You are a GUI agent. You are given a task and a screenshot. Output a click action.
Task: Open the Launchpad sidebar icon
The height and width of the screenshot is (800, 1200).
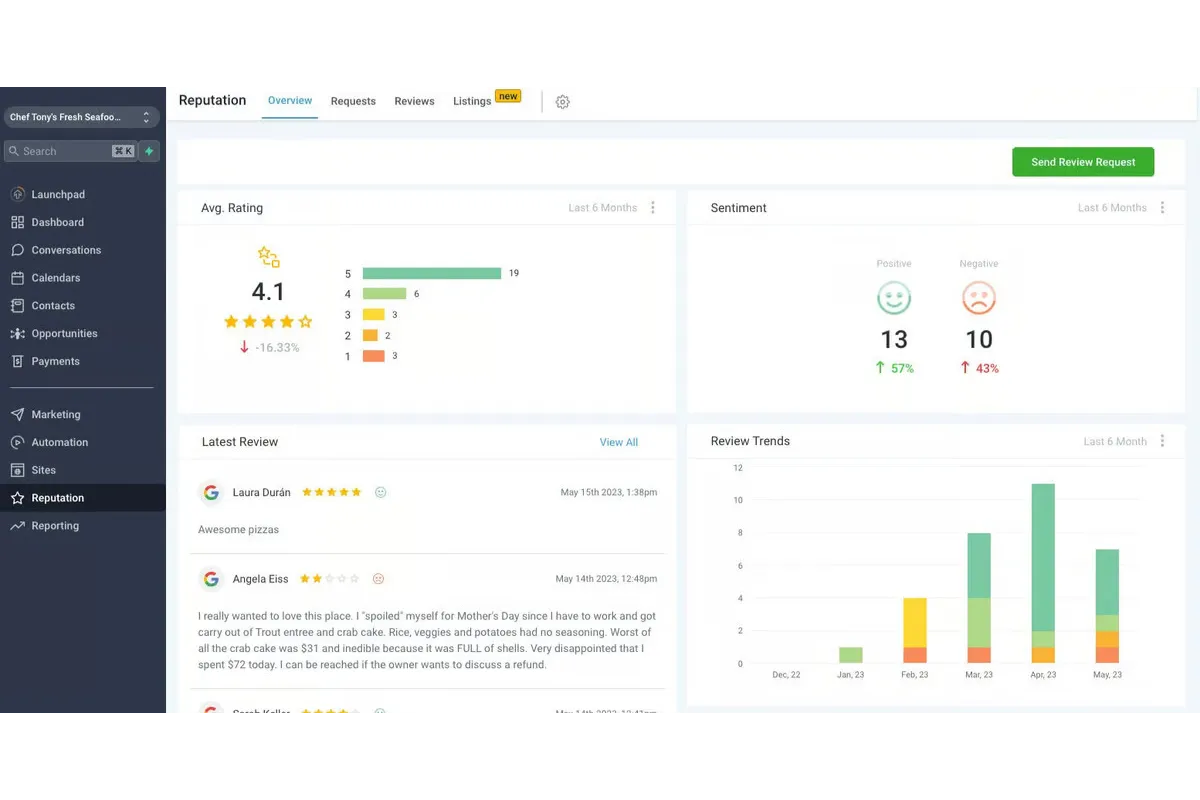(x=18, y=194)
